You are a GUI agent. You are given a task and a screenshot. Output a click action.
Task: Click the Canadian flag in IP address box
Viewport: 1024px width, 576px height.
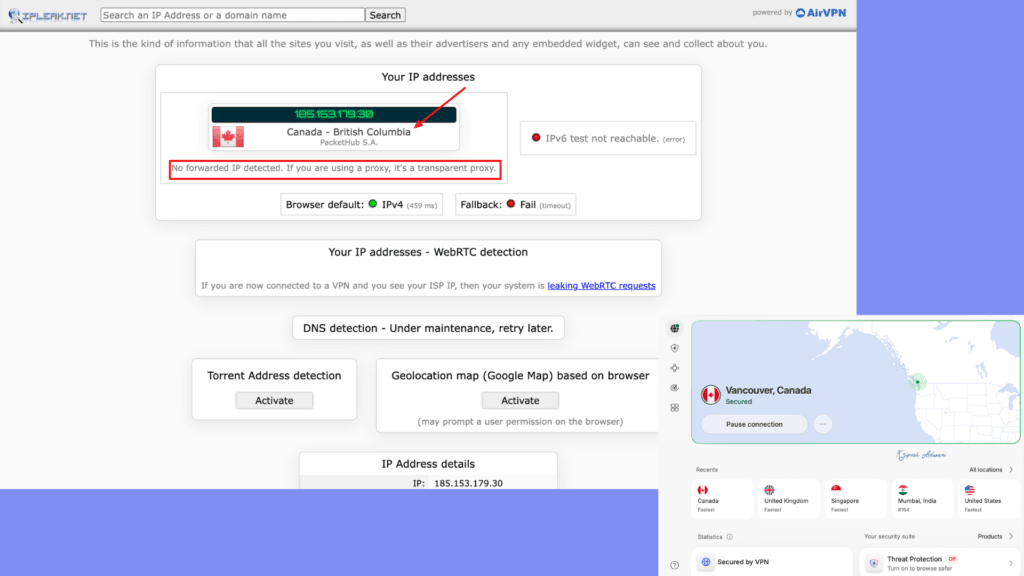[228, 136]
